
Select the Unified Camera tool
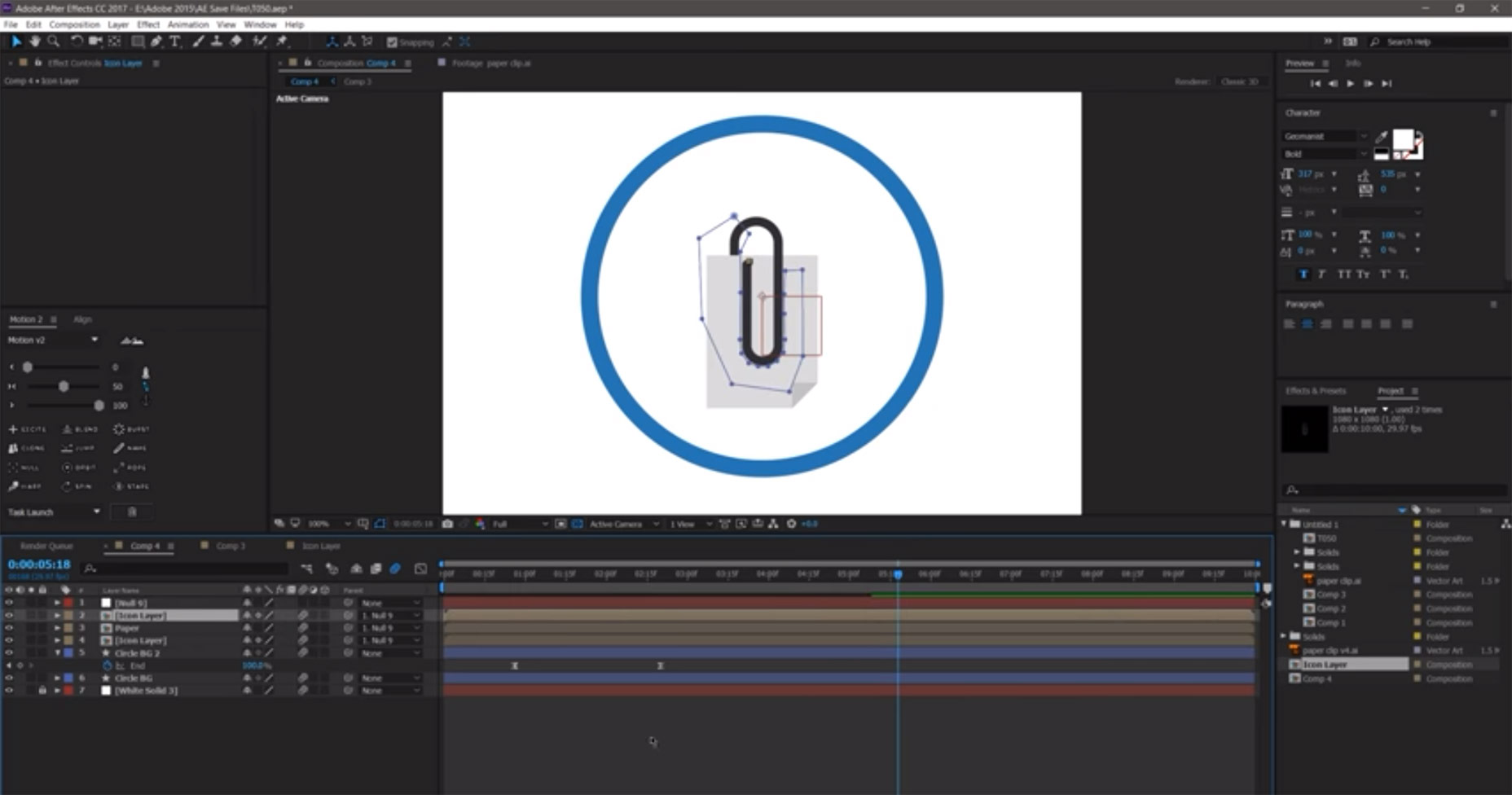click(x=95, y=42)
